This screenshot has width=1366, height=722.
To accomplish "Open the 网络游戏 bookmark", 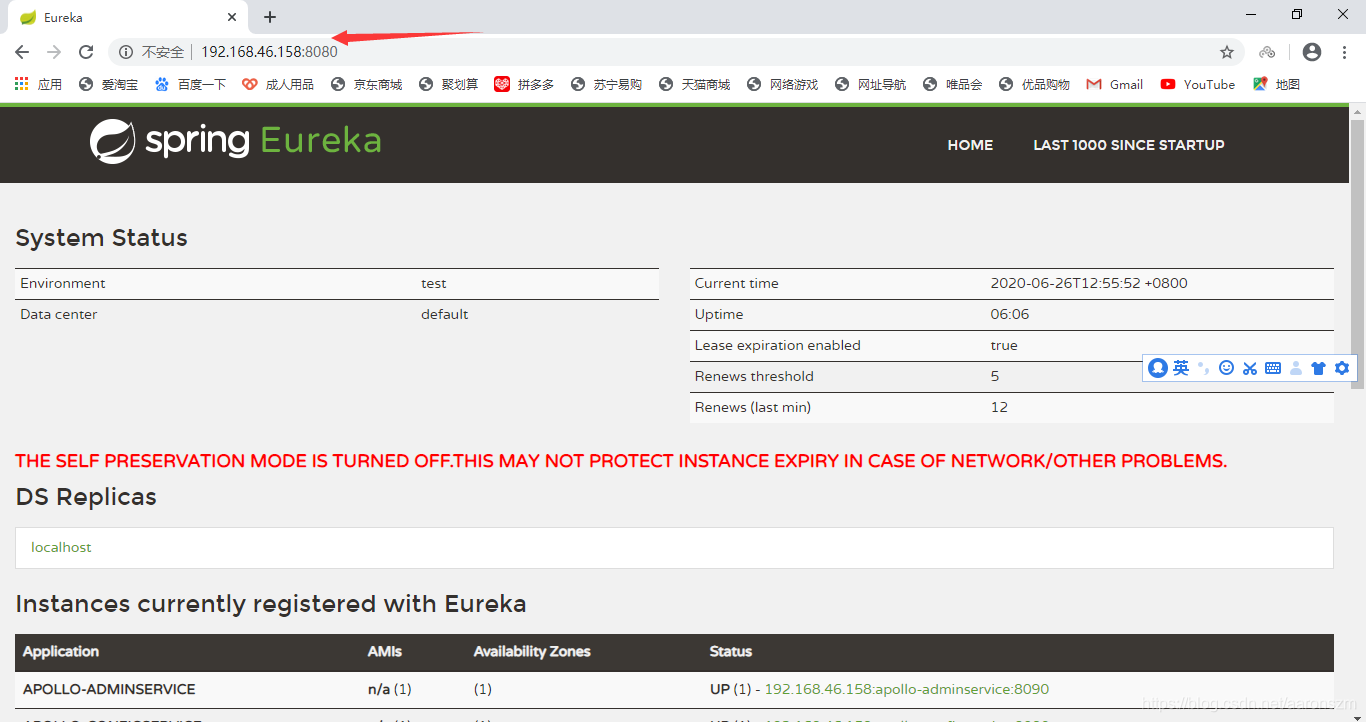I will pyautogui.click(x=782, y=85).
